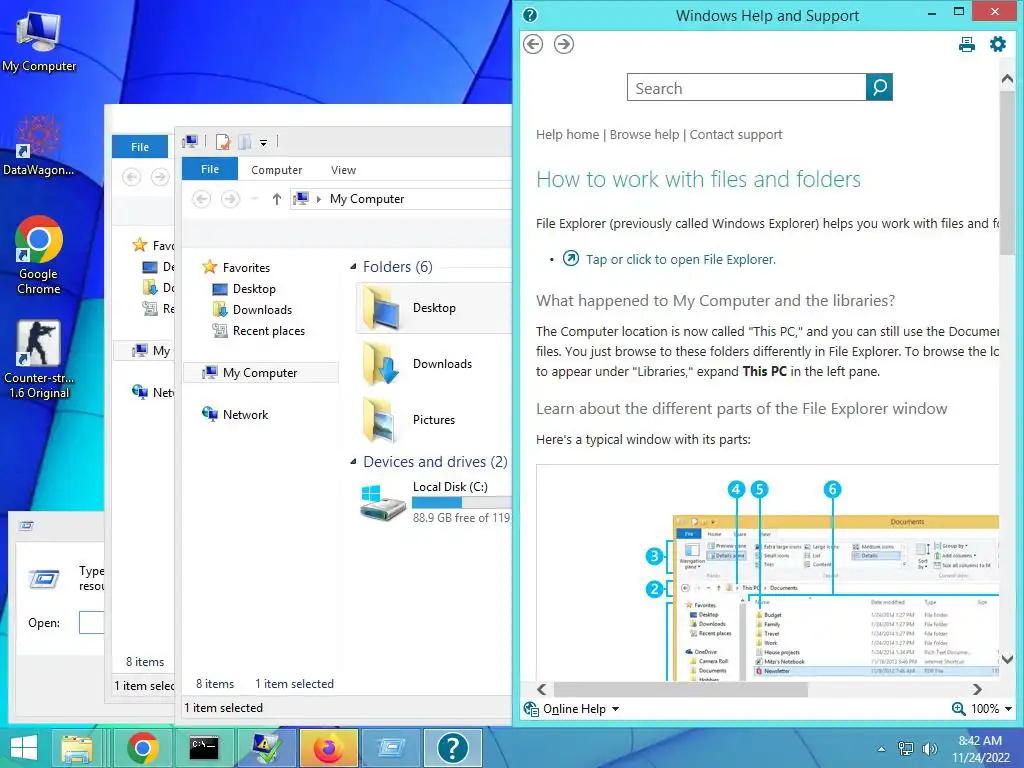Click the Help vertical scrollbar down arrow
The image size is (1024, 768).
1007,658
